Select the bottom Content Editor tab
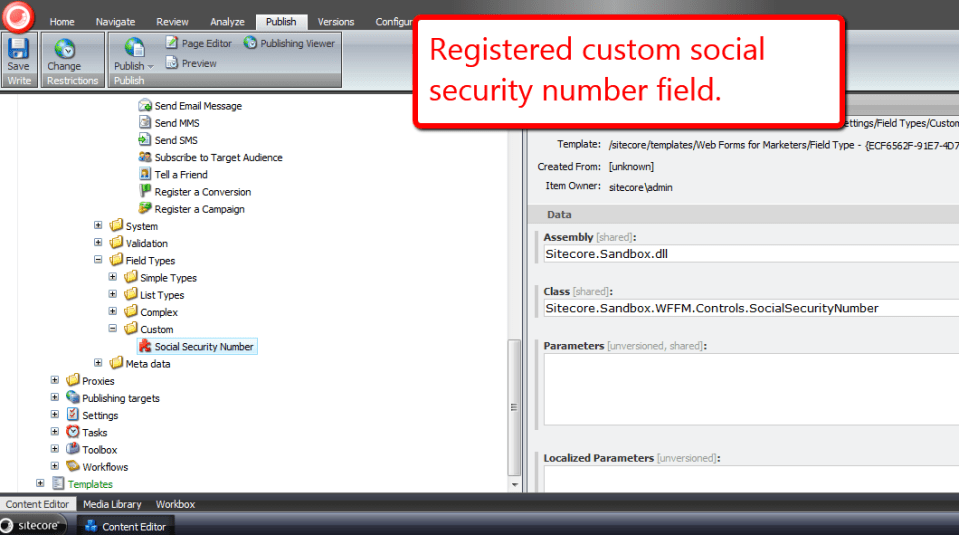This screenshot has height=535, width=959. click(37, 504)
